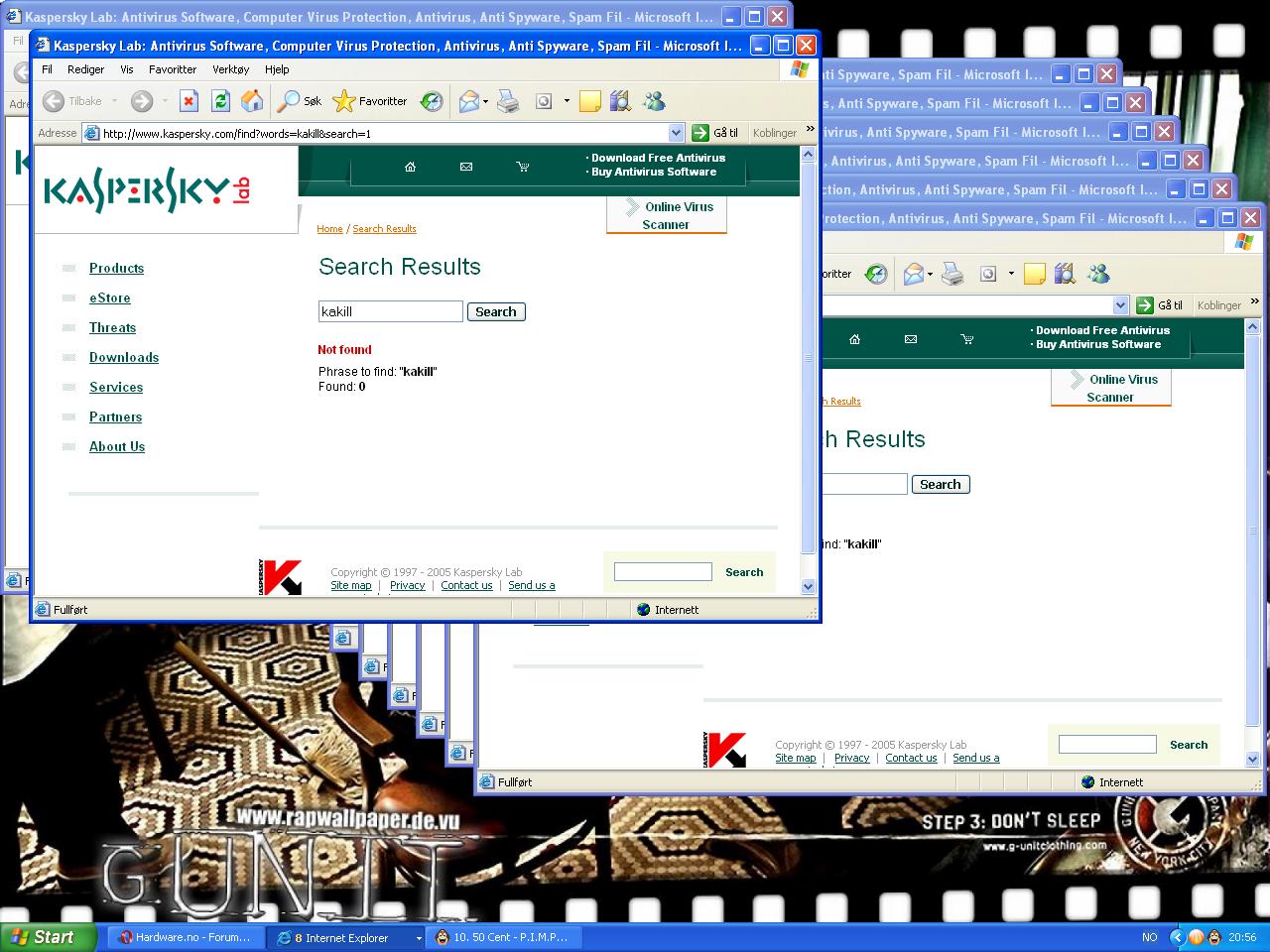Click the Messenger people icon in front toolbar
This screenshot has width=1270, height=952.
click(x=654, y=101)
